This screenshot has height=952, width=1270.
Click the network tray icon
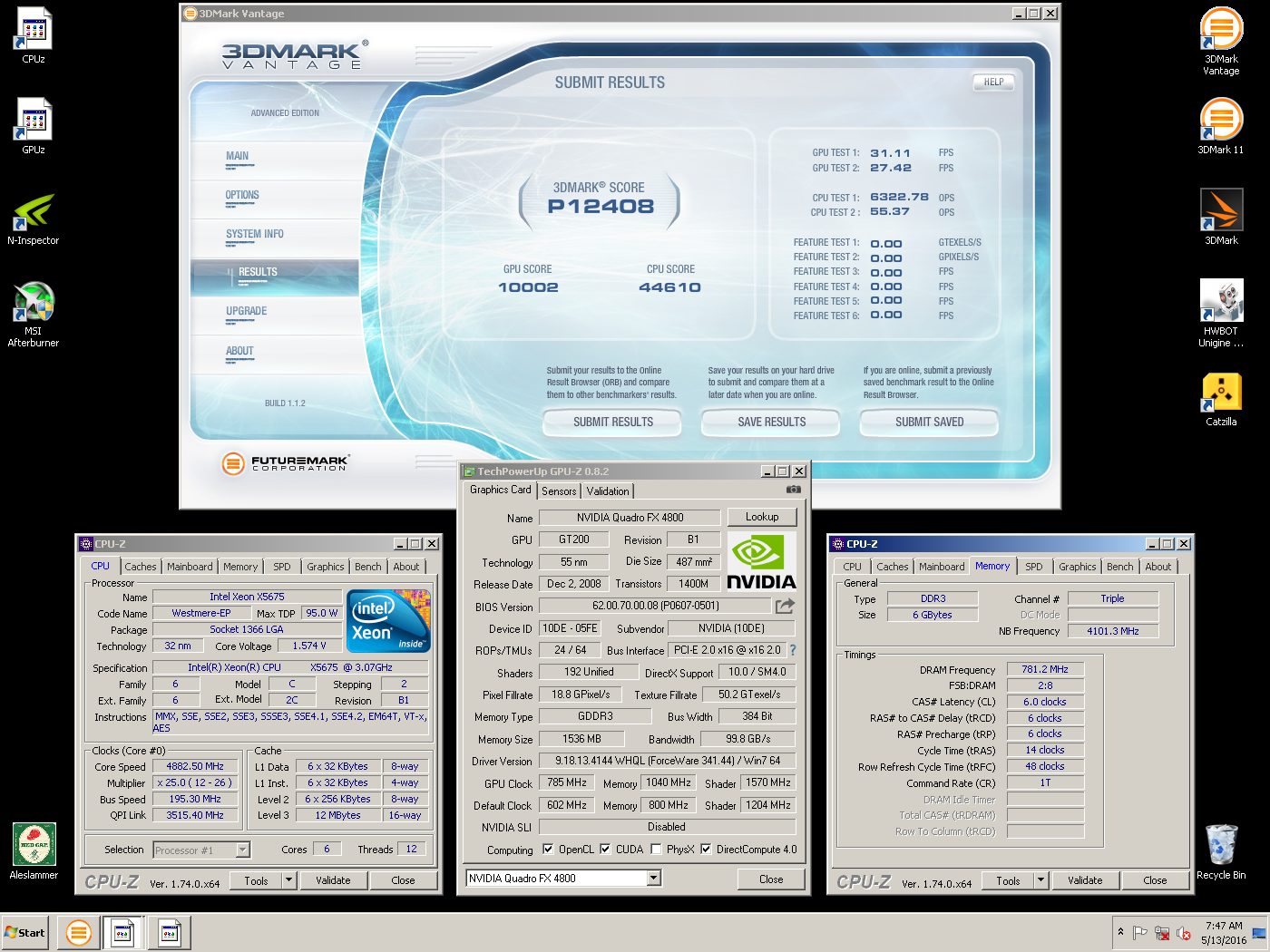pos(1162,933)
